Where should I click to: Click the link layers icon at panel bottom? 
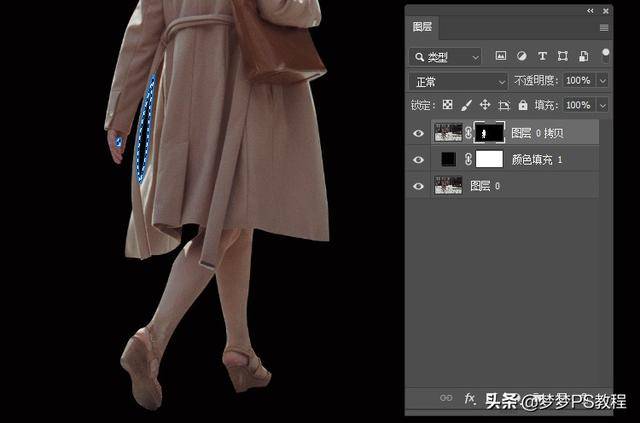coord(446,399)
